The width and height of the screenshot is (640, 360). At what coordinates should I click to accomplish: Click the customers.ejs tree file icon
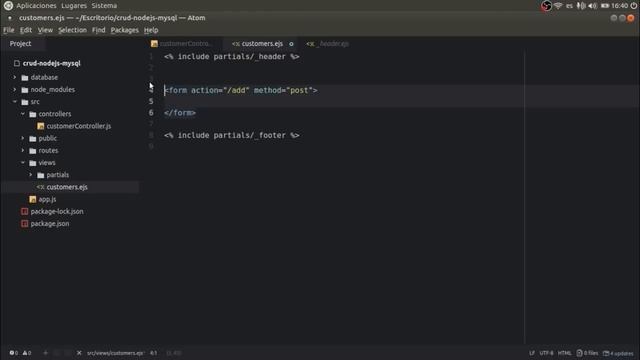tap(40, 187)
